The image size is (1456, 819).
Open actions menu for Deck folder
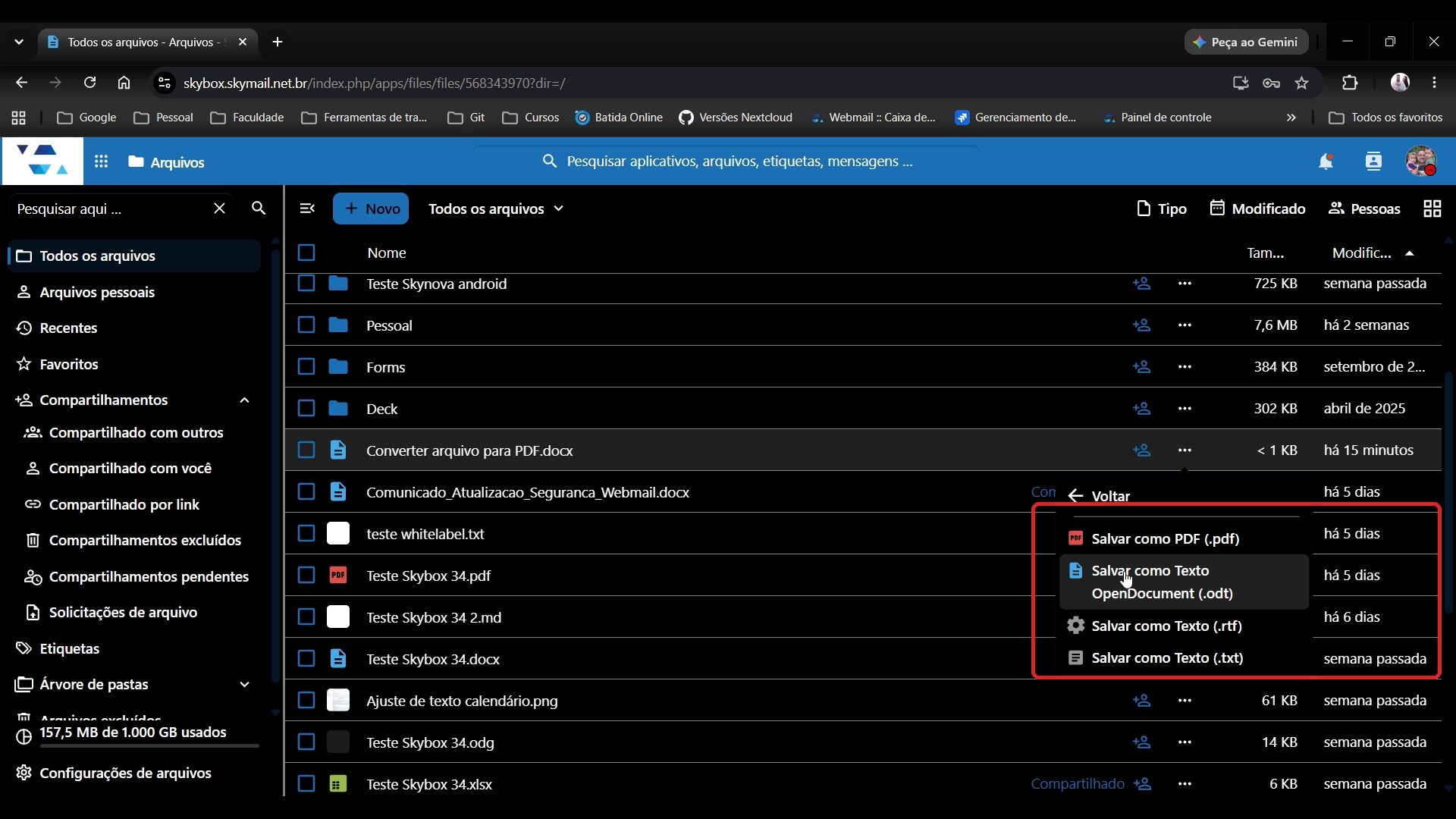1185,409
